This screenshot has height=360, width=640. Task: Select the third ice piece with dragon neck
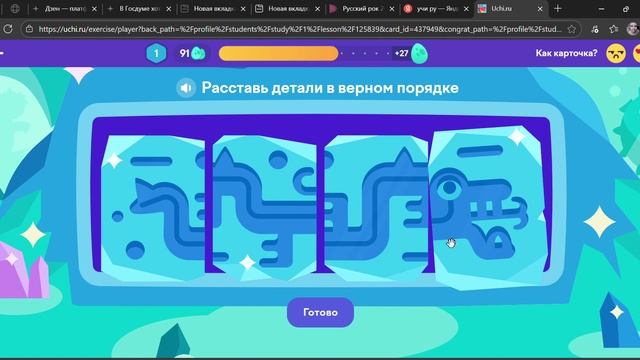(376, 208)
